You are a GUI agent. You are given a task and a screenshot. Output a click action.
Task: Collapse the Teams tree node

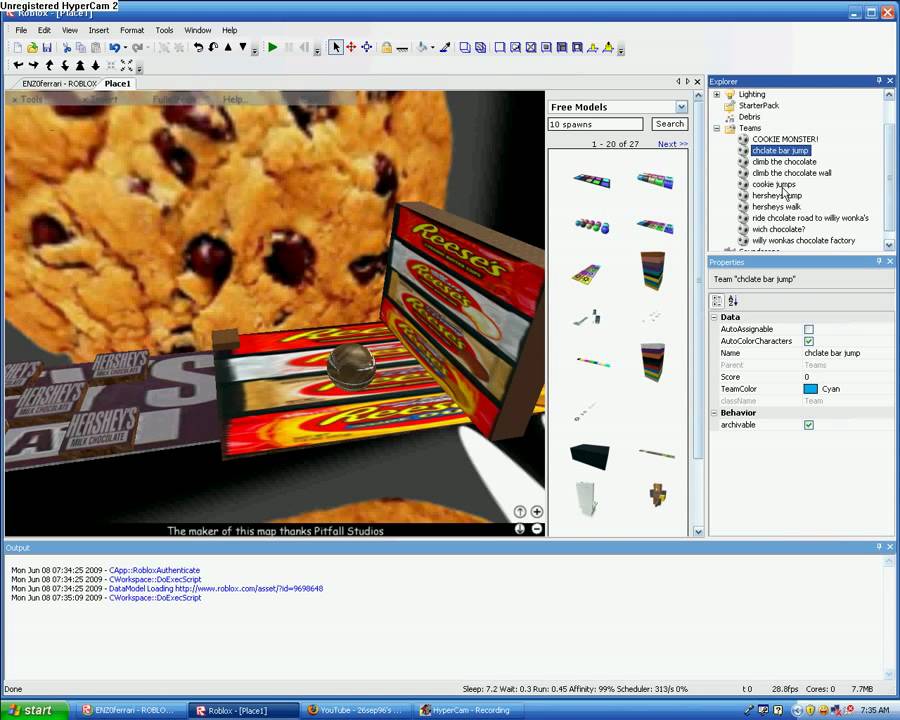716,128
